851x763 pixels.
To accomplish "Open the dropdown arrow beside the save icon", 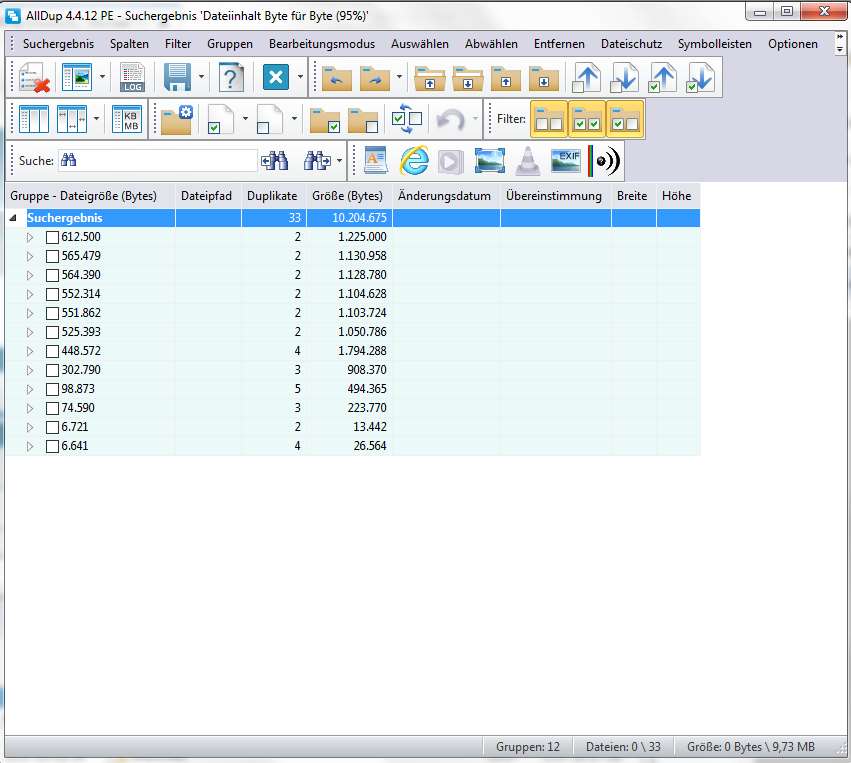I will tap(201, 77).
